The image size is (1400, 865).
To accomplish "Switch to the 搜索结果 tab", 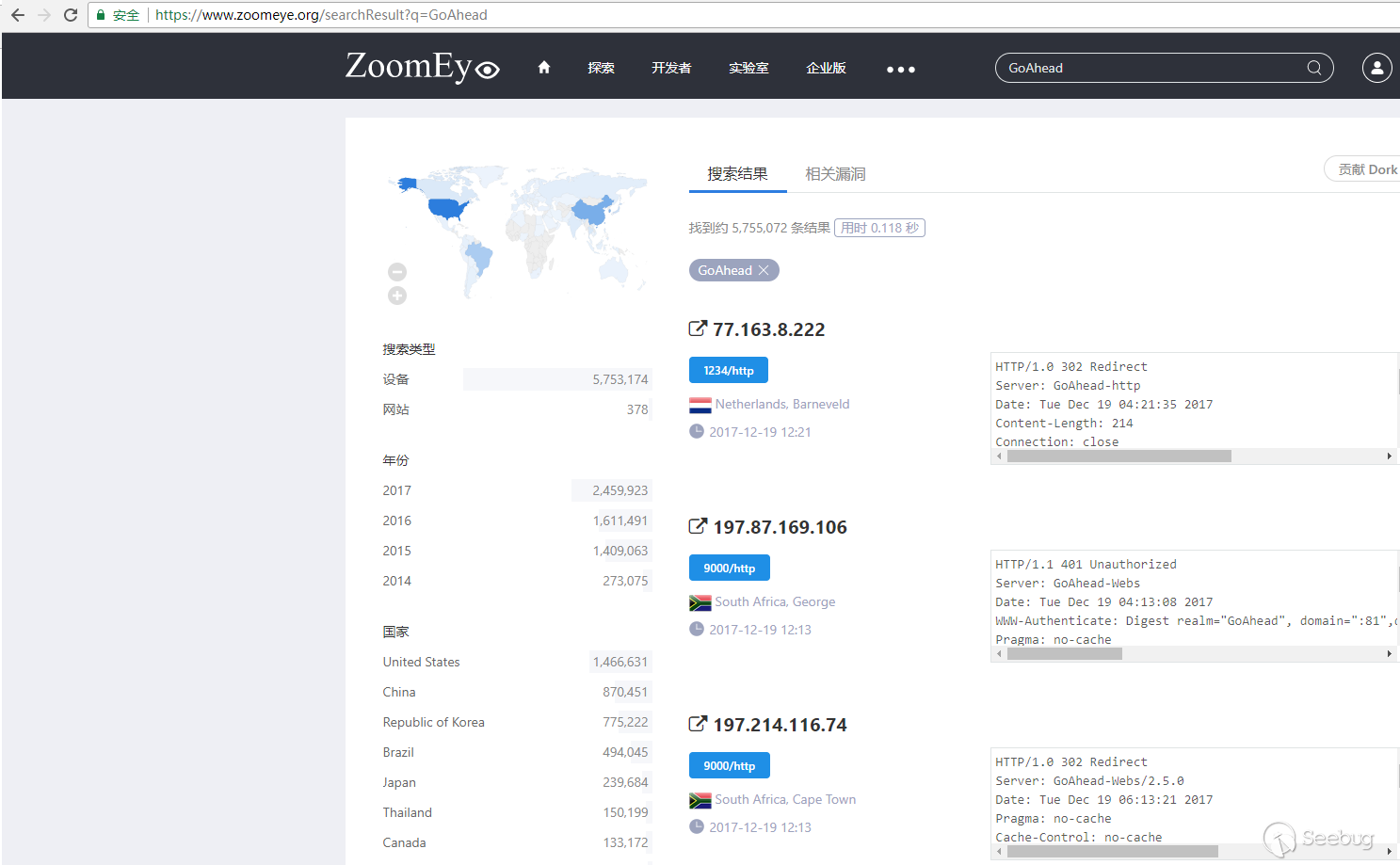I will [x=738, y=174].
